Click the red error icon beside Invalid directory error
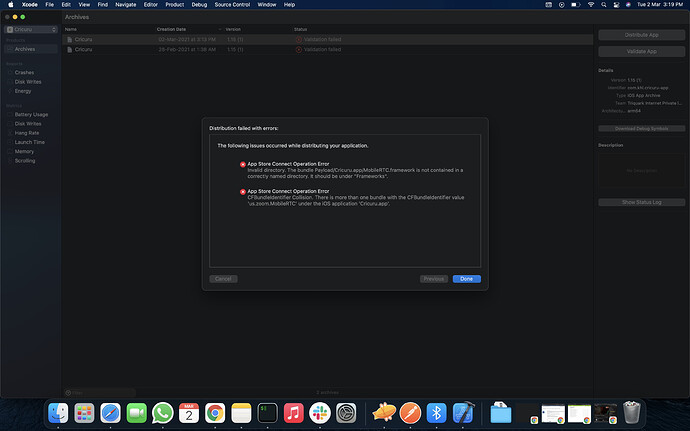This screenshot has width=690, height=431. point(242,164)
